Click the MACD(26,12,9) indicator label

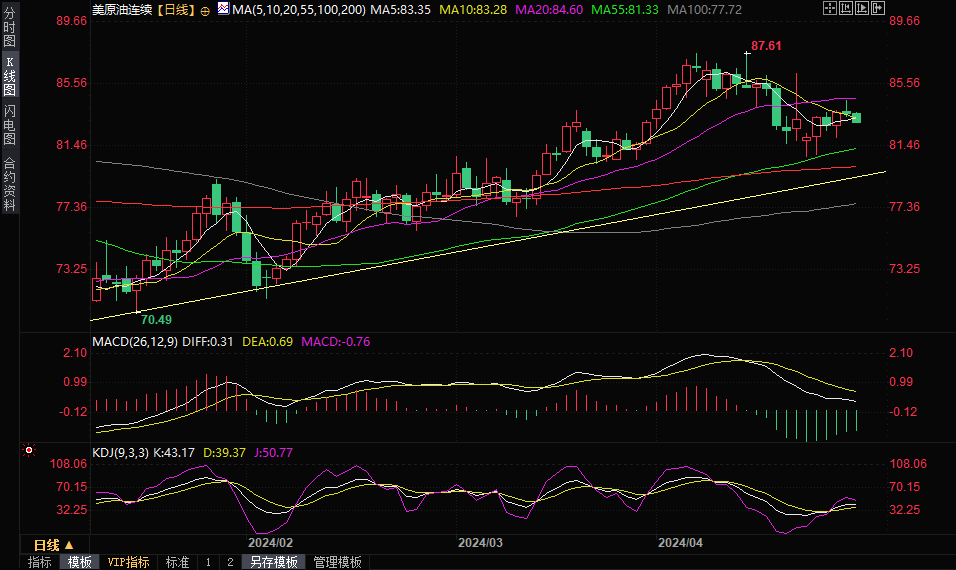pyautogui.click(x=135, y=341)
